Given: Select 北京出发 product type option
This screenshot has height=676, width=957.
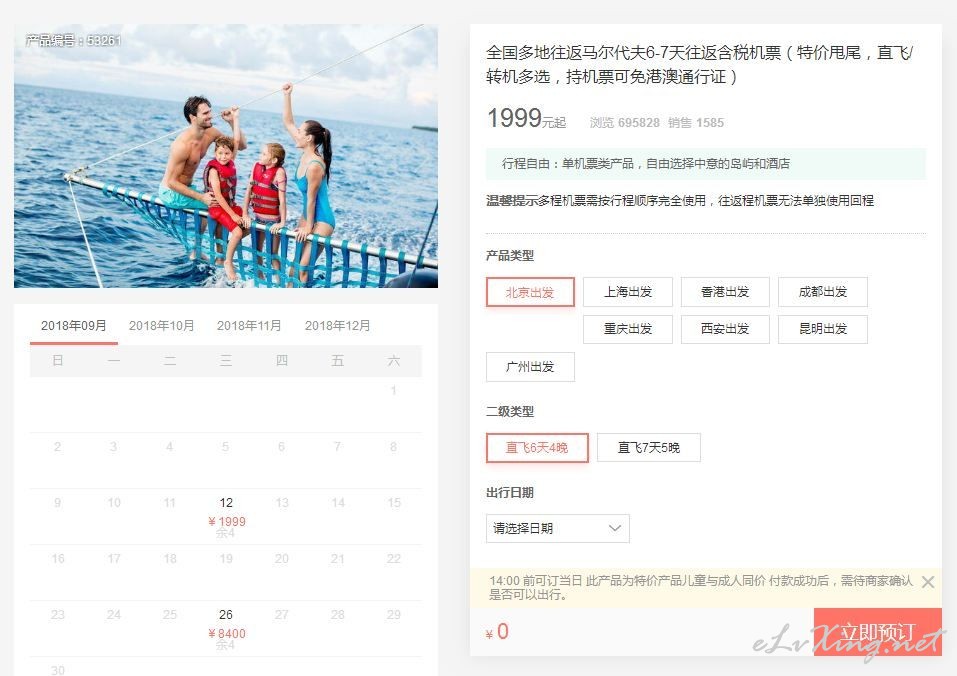Looking at the screenshot, I should tap(530, 292).
